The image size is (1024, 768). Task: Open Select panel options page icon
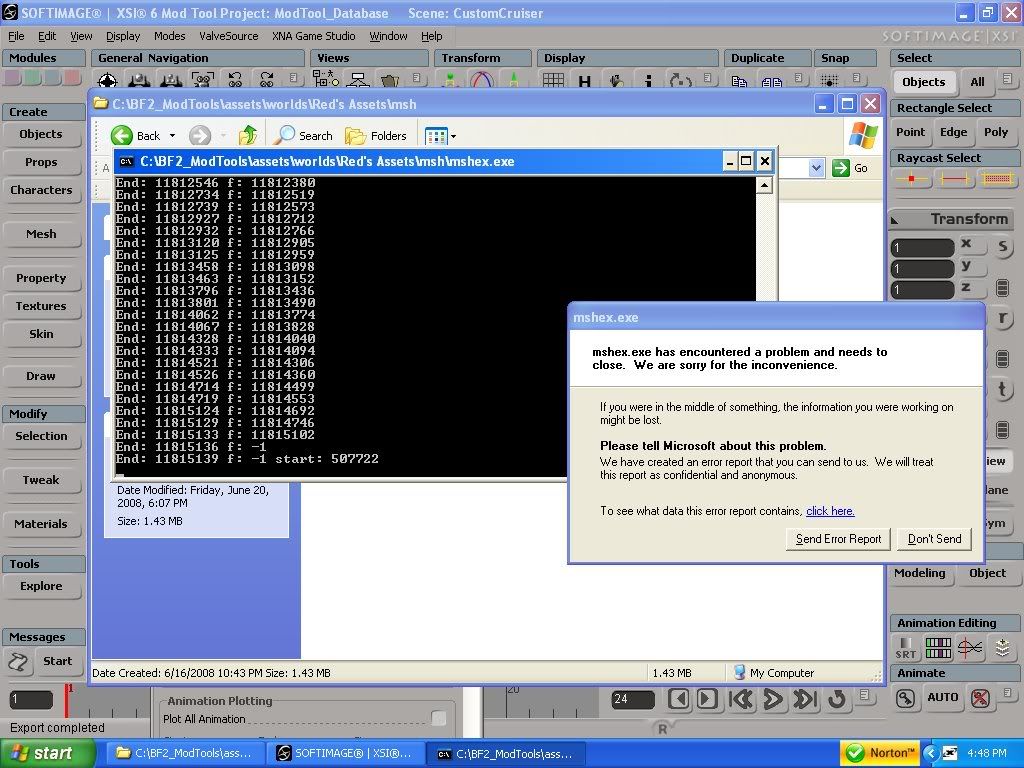tap(1007, 78)
